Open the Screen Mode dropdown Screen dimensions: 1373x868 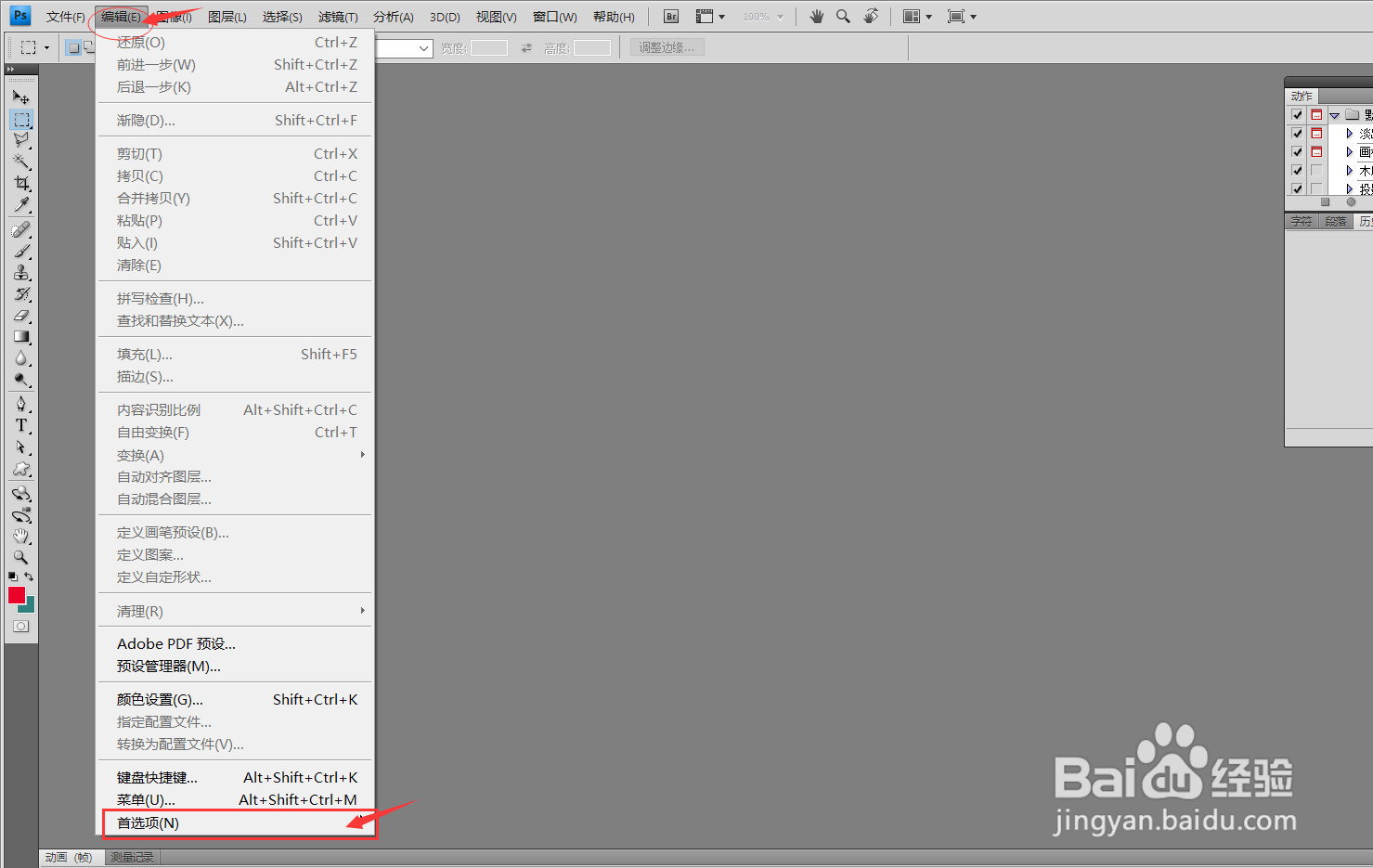coord(962,17)
